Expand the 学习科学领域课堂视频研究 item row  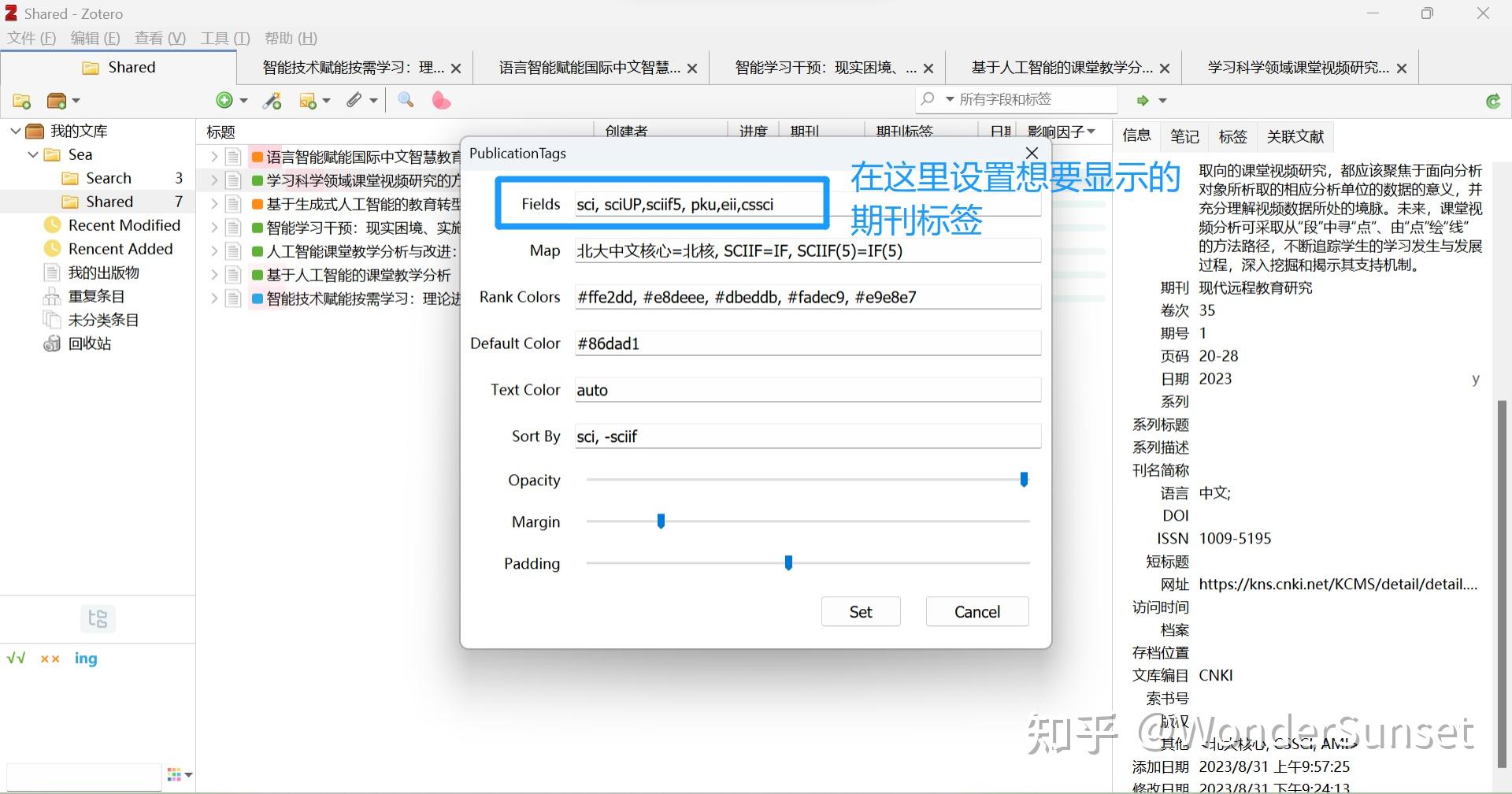point(213,180)
